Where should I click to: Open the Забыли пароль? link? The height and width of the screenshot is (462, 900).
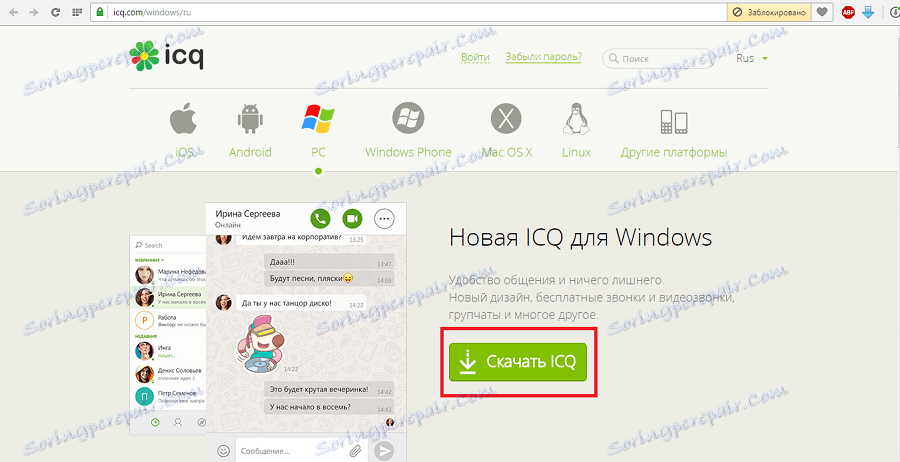click(x=544, y=57)
